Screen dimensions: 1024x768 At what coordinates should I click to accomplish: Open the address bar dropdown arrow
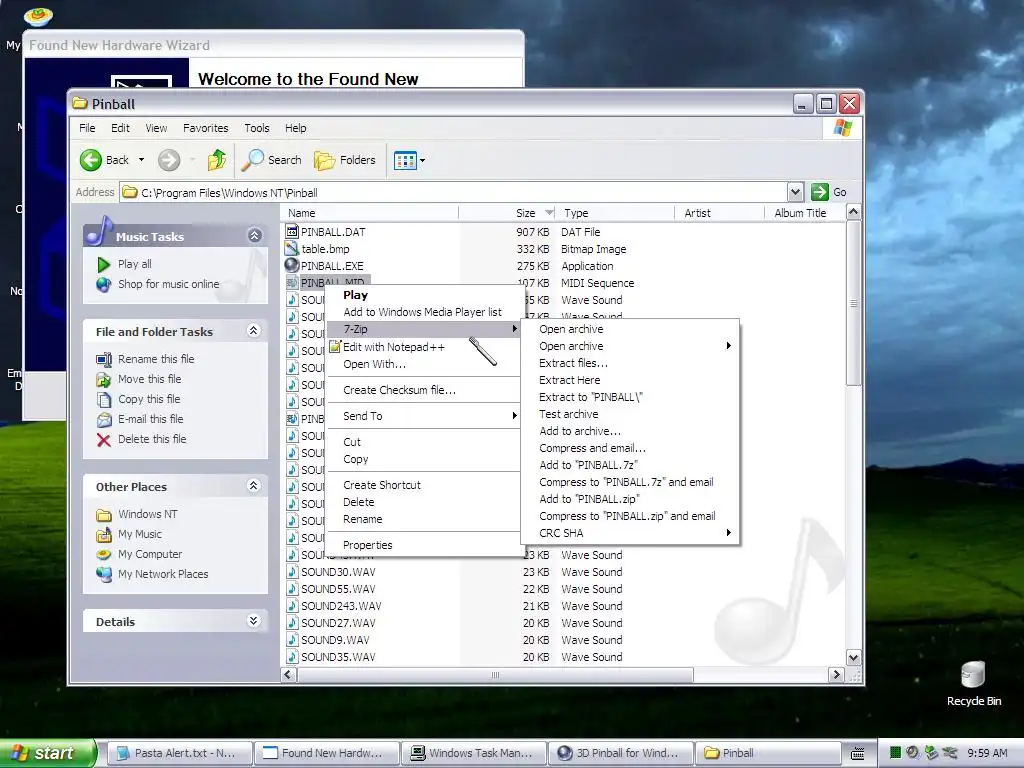coord(795,192)
